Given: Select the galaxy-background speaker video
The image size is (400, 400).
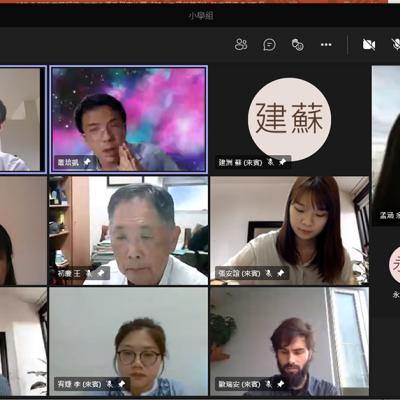Looking at the screenshot, I should click(x=129, y=119).
